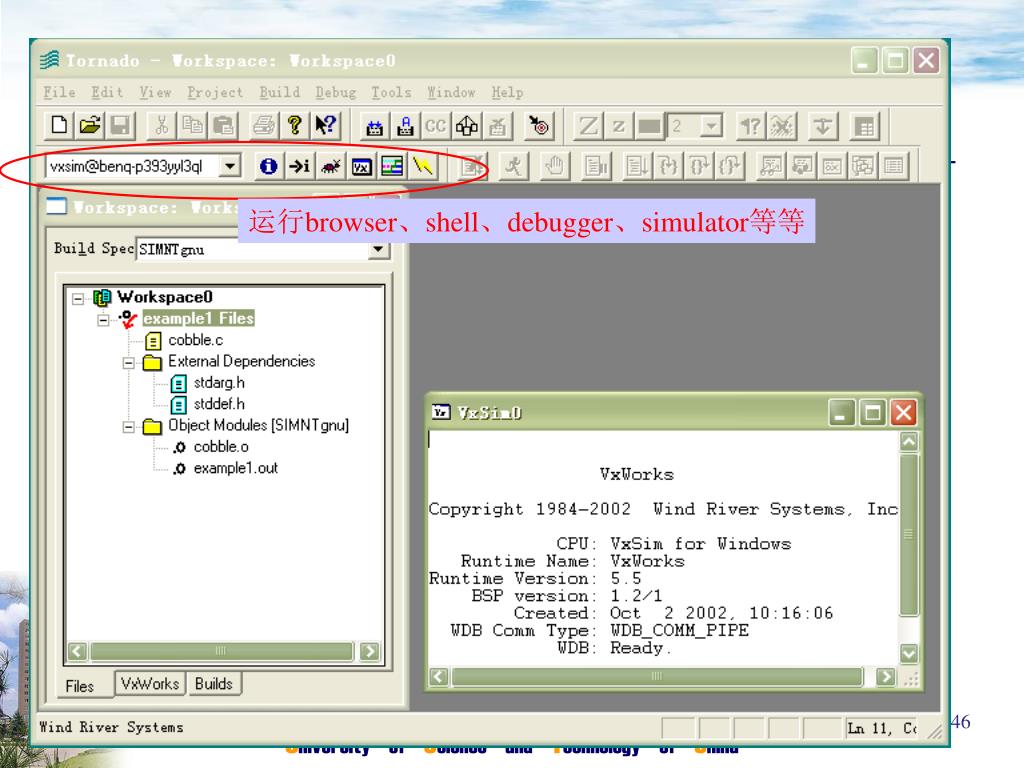Open the Window menu
Viewport: 1024px width, 768px height.
tap(451, 93)
